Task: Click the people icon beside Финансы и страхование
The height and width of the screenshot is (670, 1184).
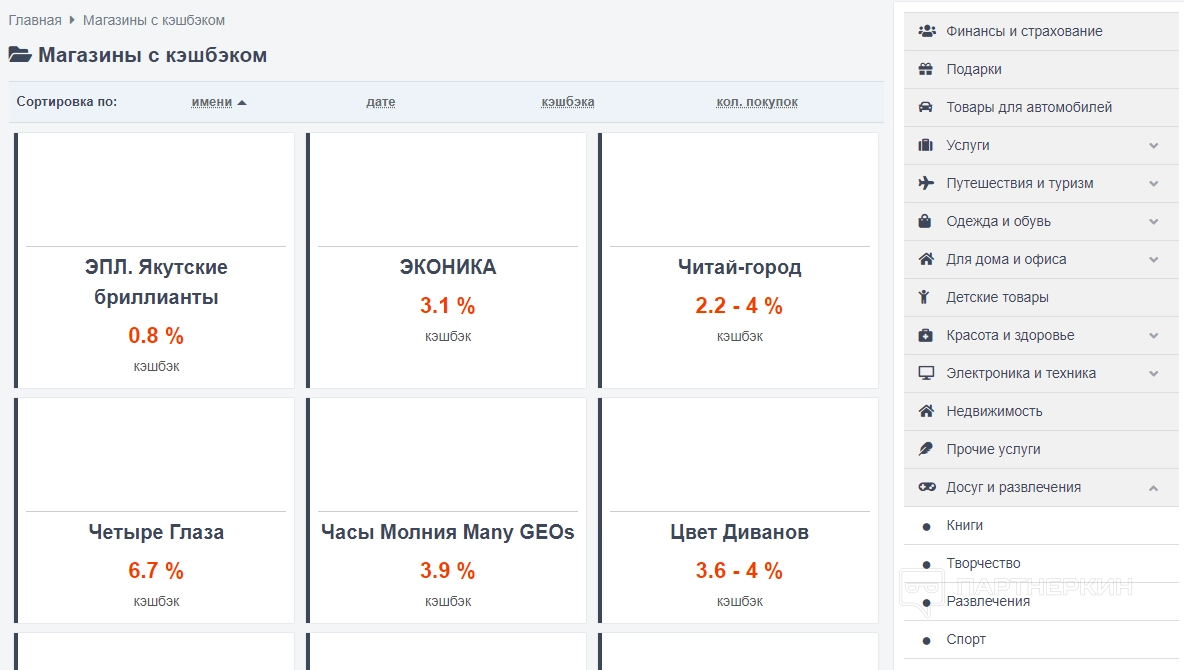Action: pos(926,31)
